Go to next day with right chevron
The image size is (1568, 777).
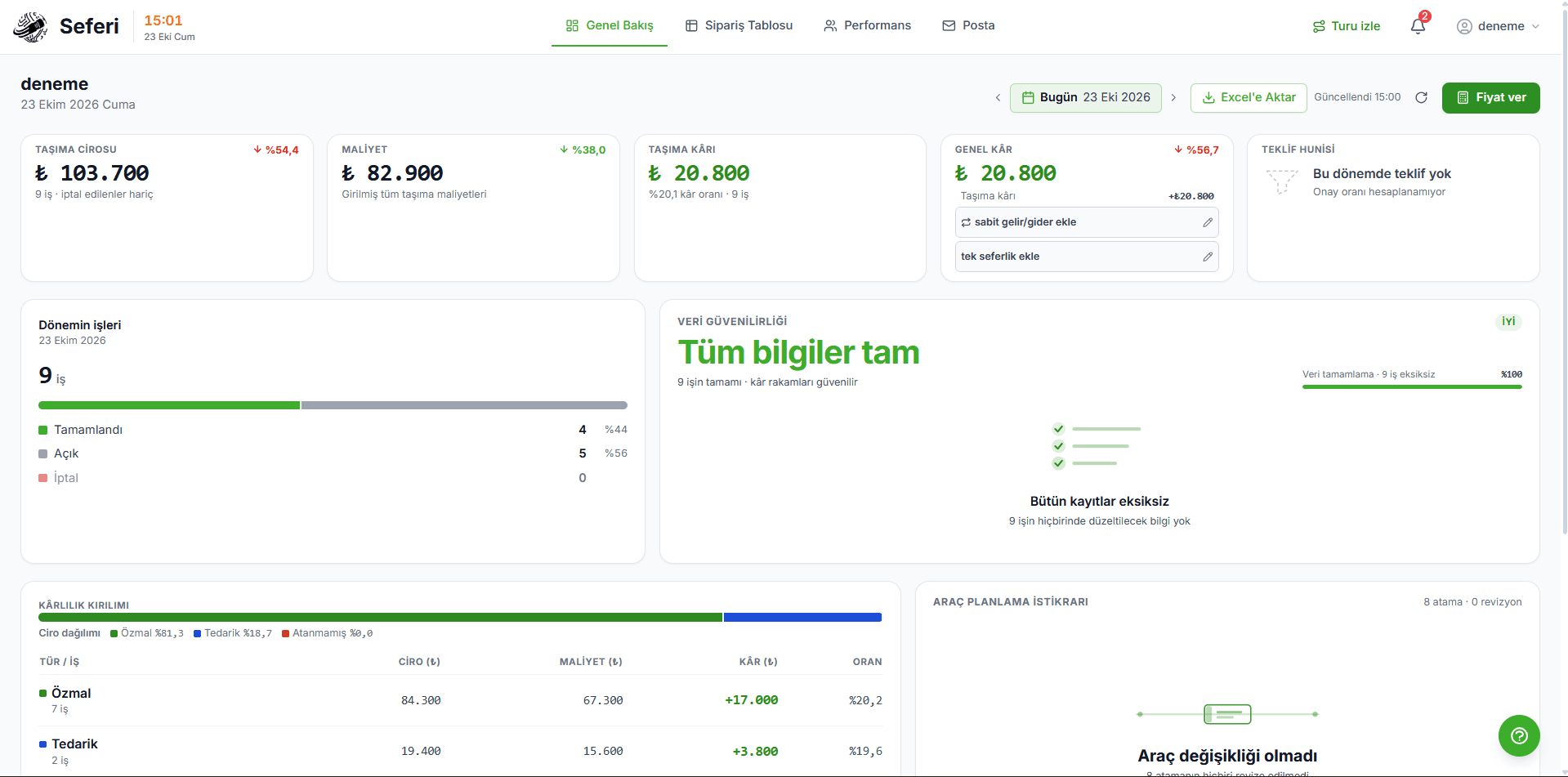click(x=1173, y=98)
